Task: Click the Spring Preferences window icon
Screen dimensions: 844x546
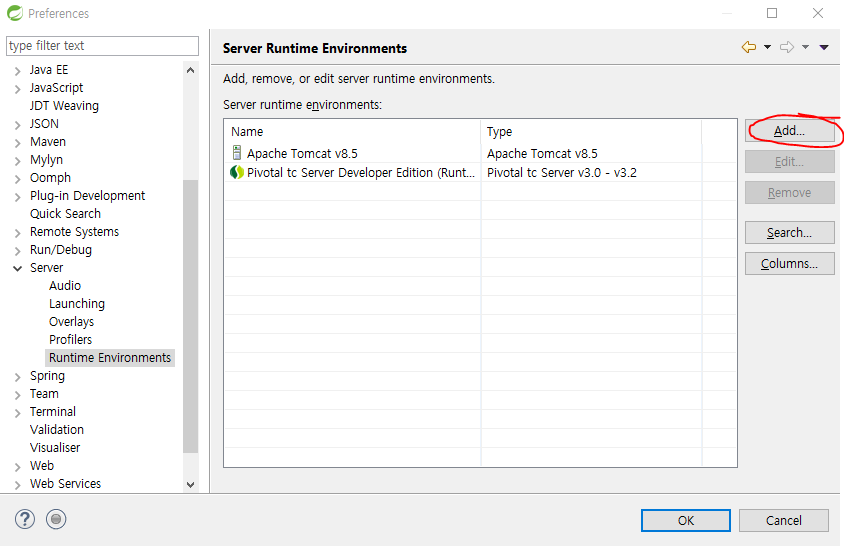Action: pos(15,13)
